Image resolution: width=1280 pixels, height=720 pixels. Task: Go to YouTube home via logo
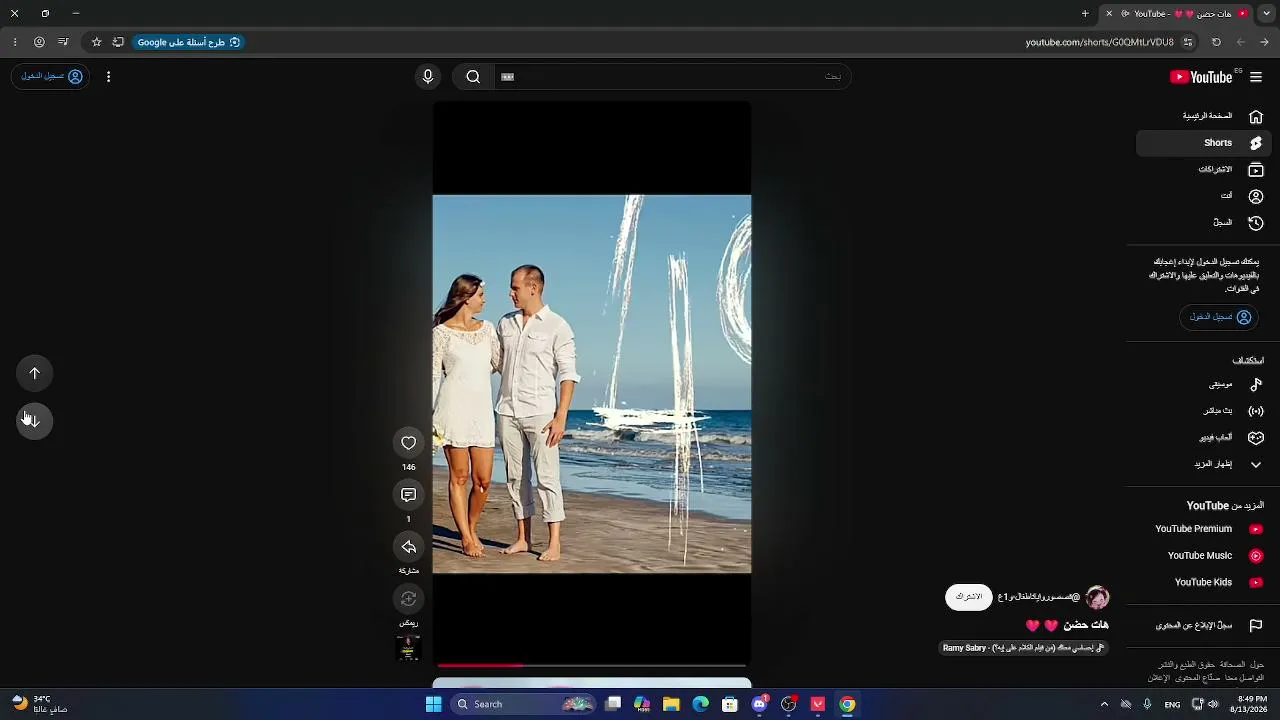pyautogui.click(x=1203, y=77)
